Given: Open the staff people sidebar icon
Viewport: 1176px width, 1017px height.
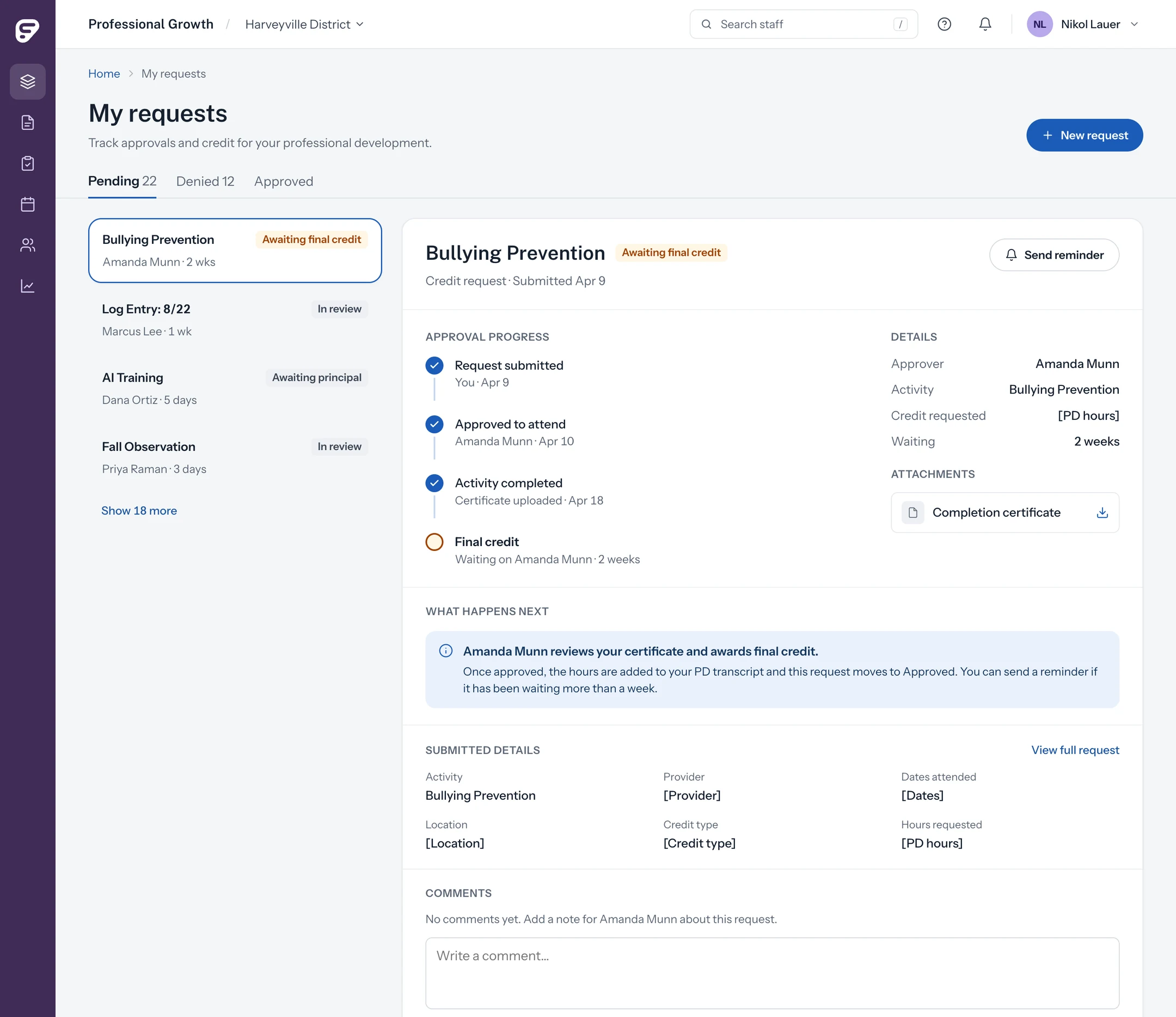Looking at the screenshot, I should coord(28,245).
